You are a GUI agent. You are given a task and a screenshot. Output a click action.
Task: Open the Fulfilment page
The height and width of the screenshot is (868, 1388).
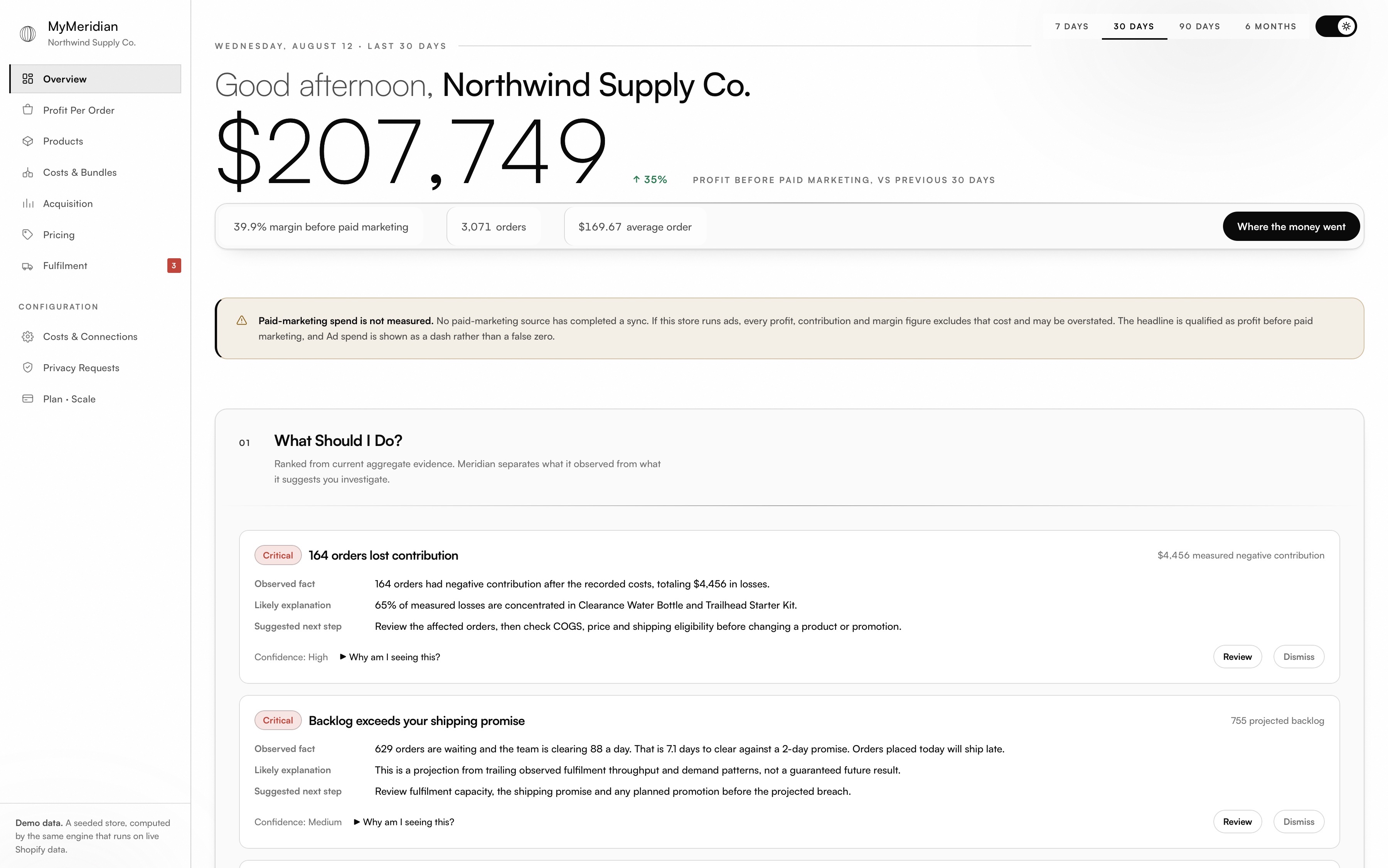[x=95, y=266]
